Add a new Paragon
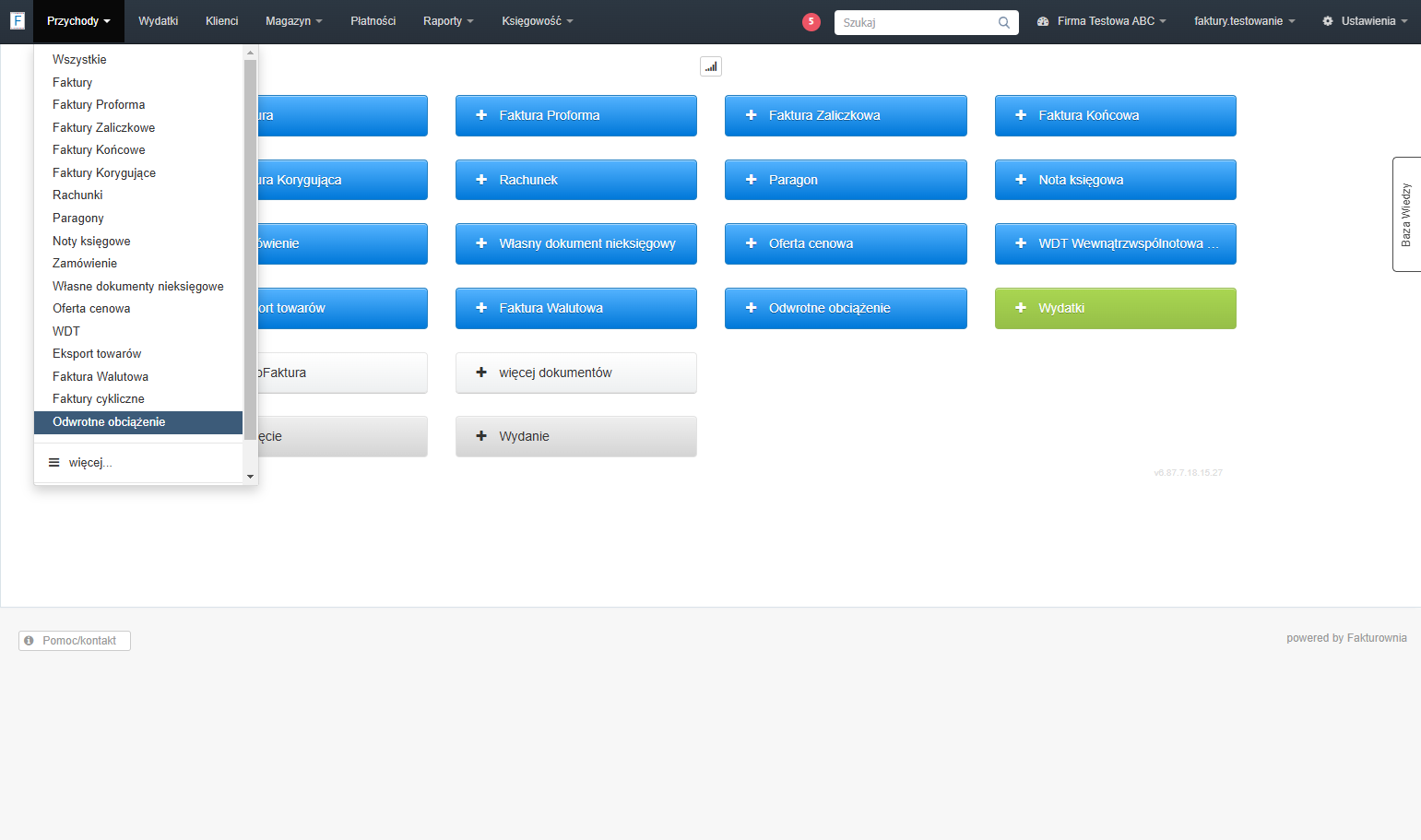 (846, 180)
